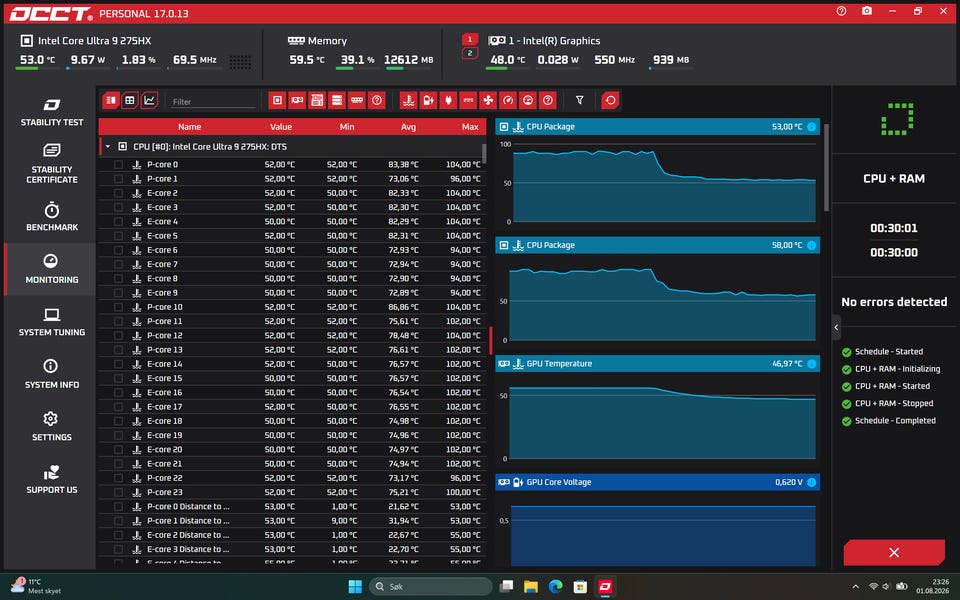Select the 83,38 °C average cell

(403, 165)
